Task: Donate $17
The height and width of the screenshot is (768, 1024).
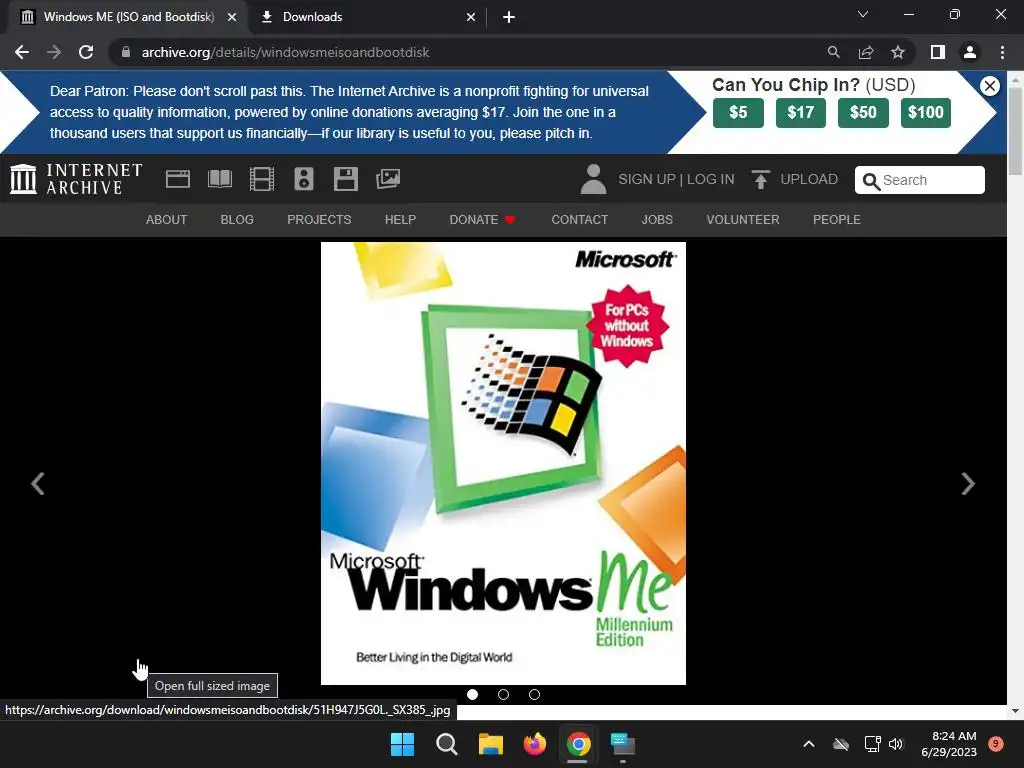Action: pos(801,112)
